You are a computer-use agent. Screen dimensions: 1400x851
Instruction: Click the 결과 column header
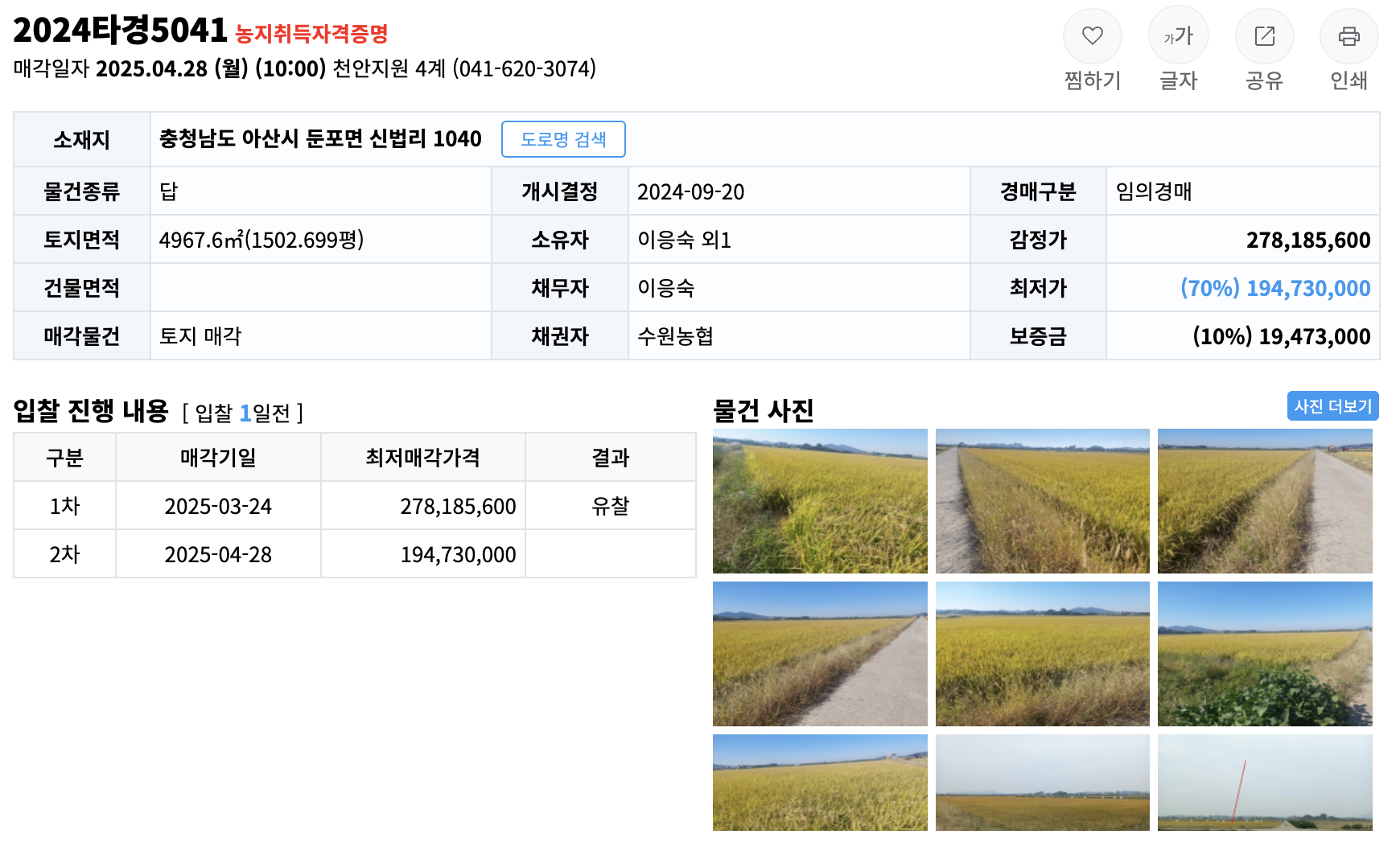click(610, 458)
